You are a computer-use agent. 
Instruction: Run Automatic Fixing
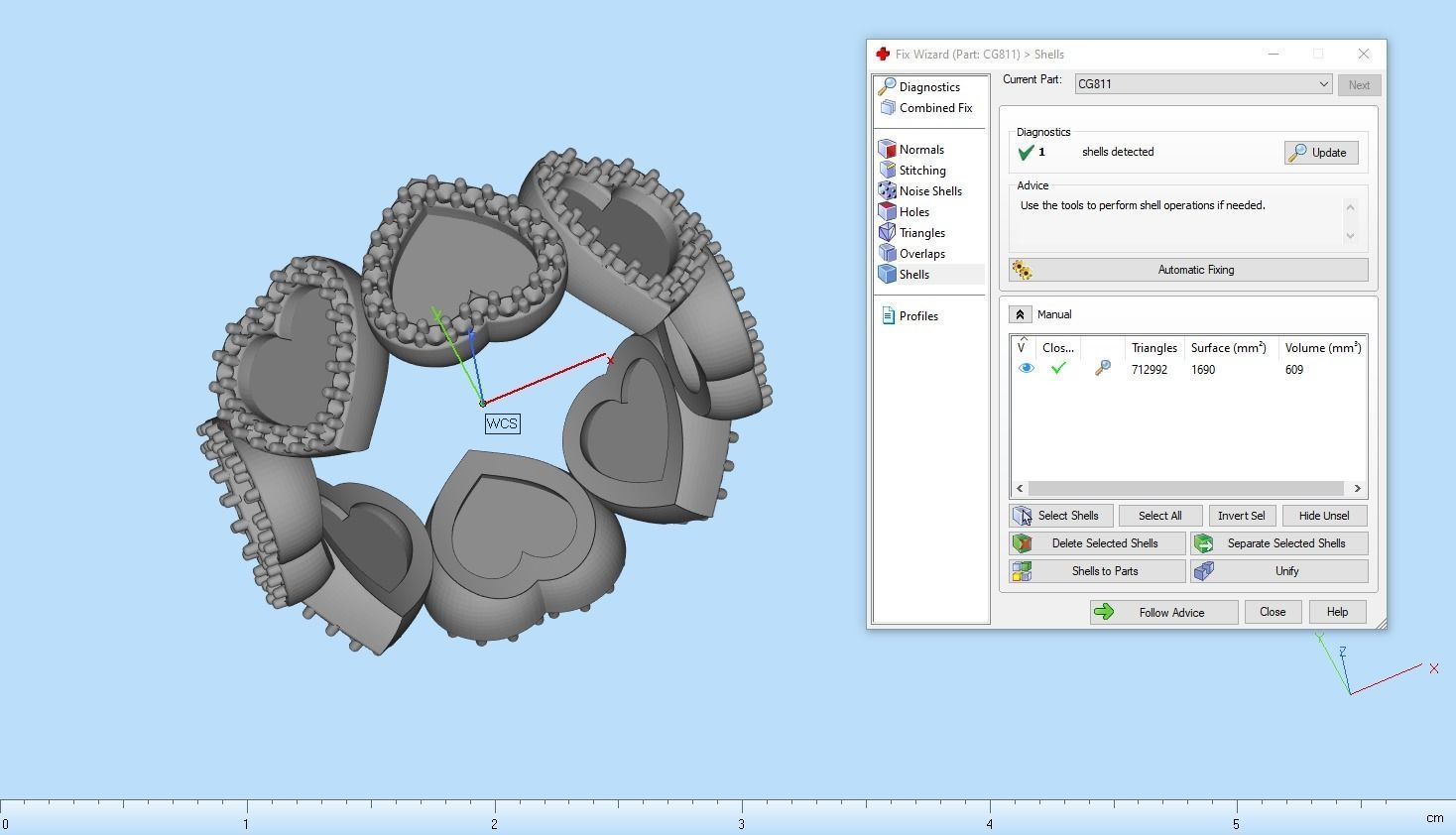(1188, 270)
